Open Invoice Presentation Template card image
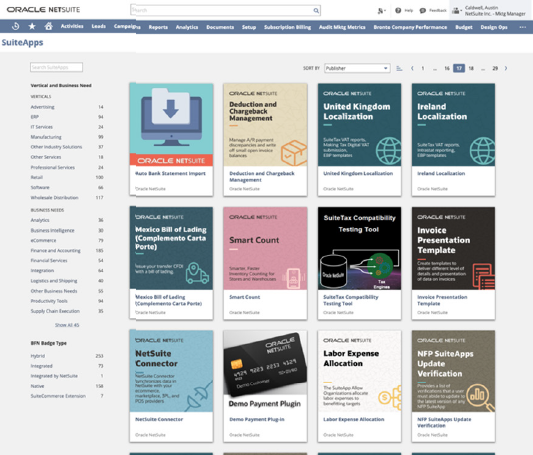This screenshot has width=533, height=455. click(x=453, y=248)
